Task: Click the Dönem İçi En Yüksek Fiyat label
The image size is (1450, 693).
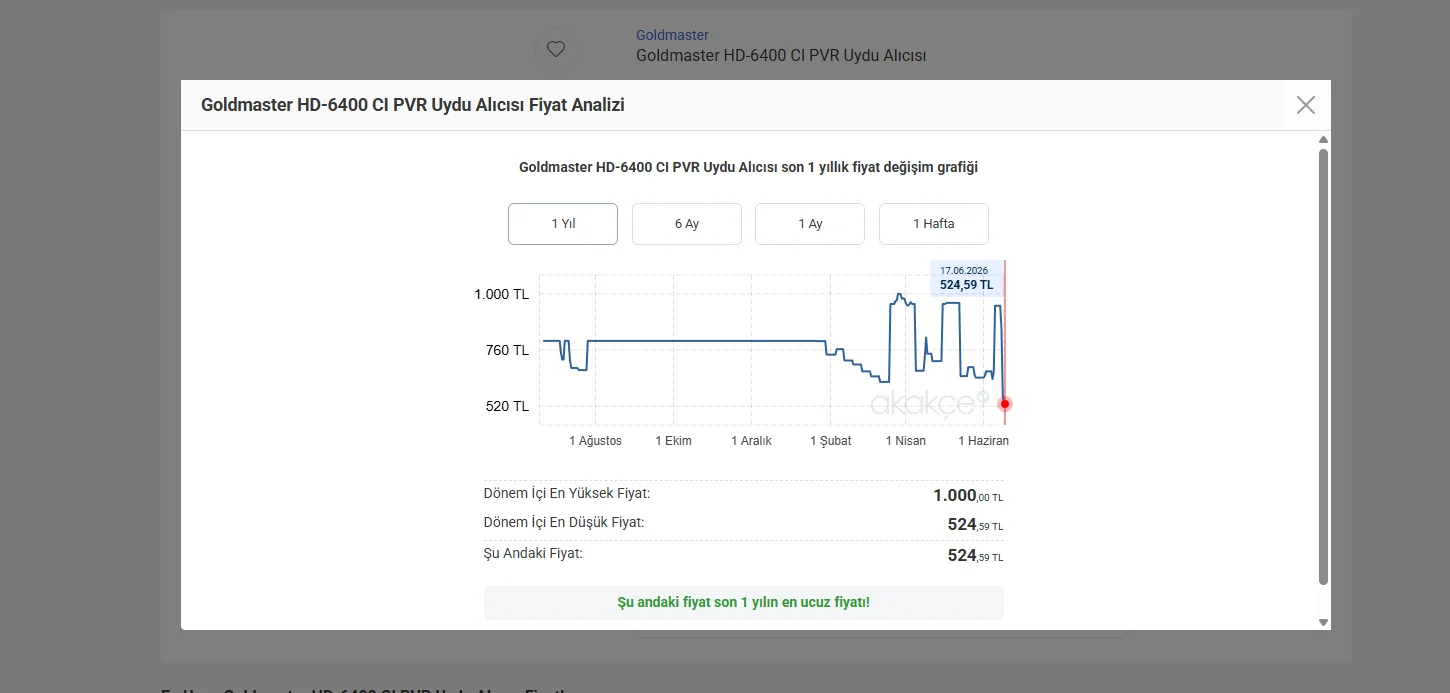Action: 567,494
